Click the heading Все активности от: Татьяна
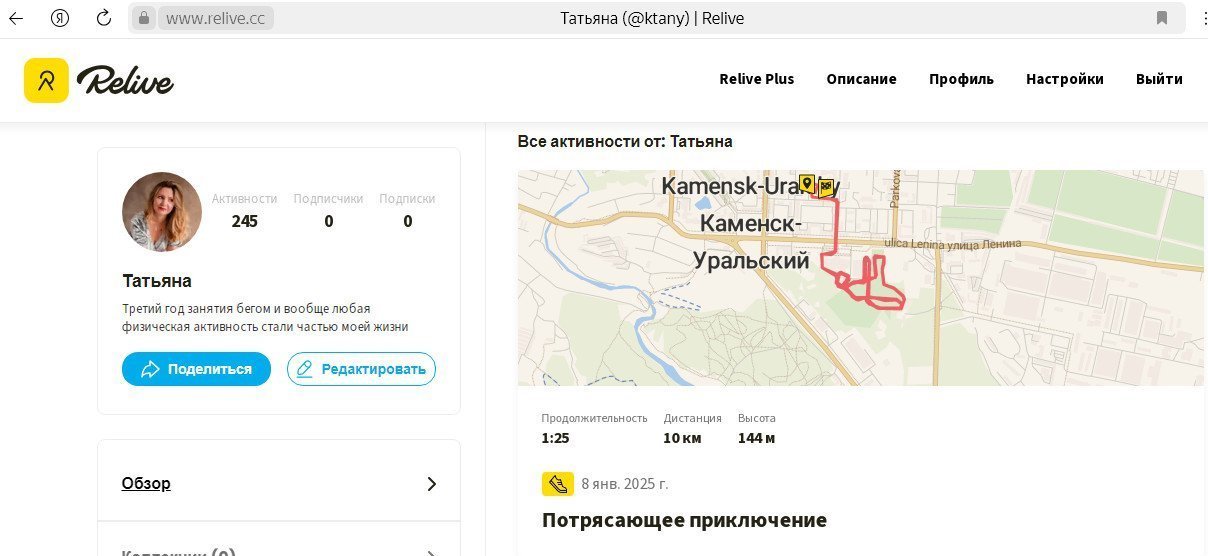The image size is (1208, 556). [625, 142]
